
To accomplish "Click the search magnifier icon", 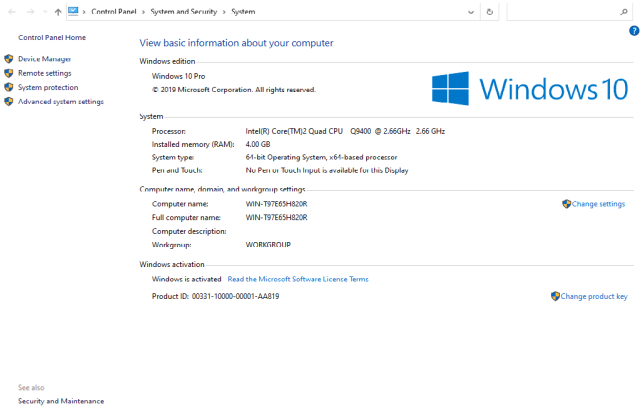I will [622, 11].
